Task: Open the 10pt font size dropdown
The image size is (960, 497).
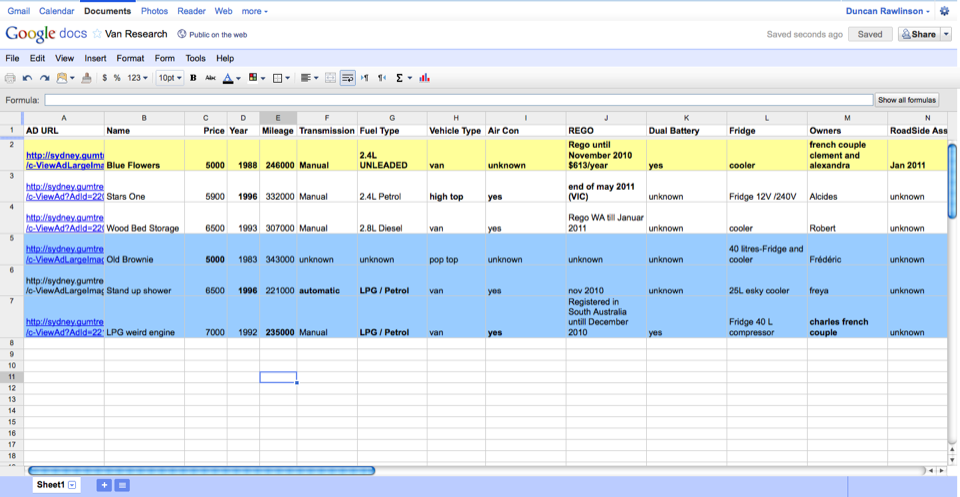Action: [170, 78]
